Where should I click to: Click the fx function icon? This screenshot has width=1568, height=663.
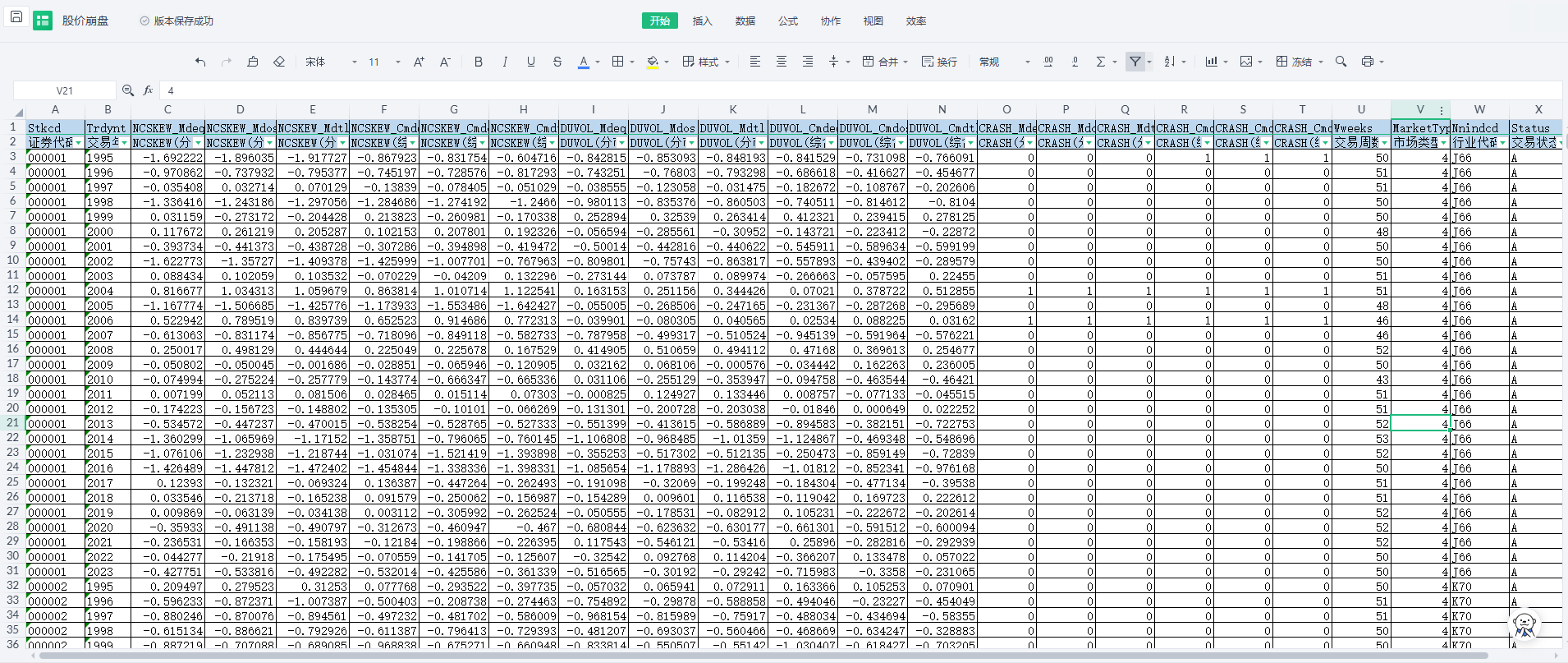tap(149, 90)
